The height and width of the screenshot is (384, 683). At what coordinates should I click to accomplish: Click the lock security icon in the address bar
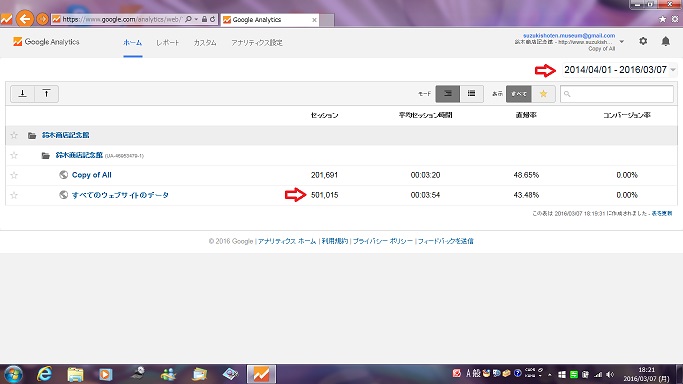204,19
